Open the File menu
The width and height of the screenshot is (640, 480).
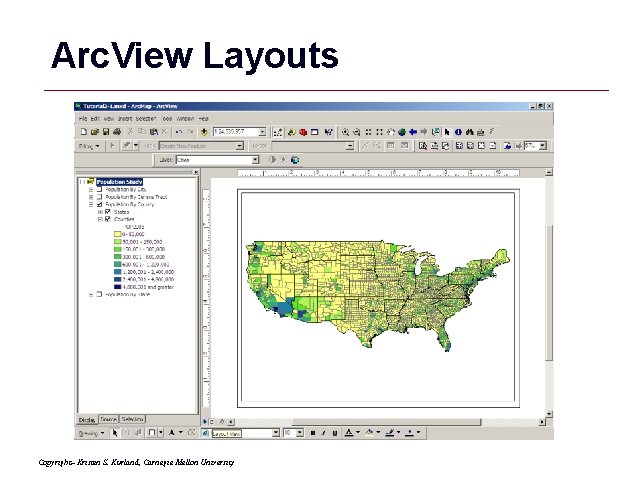pos(83,118)
